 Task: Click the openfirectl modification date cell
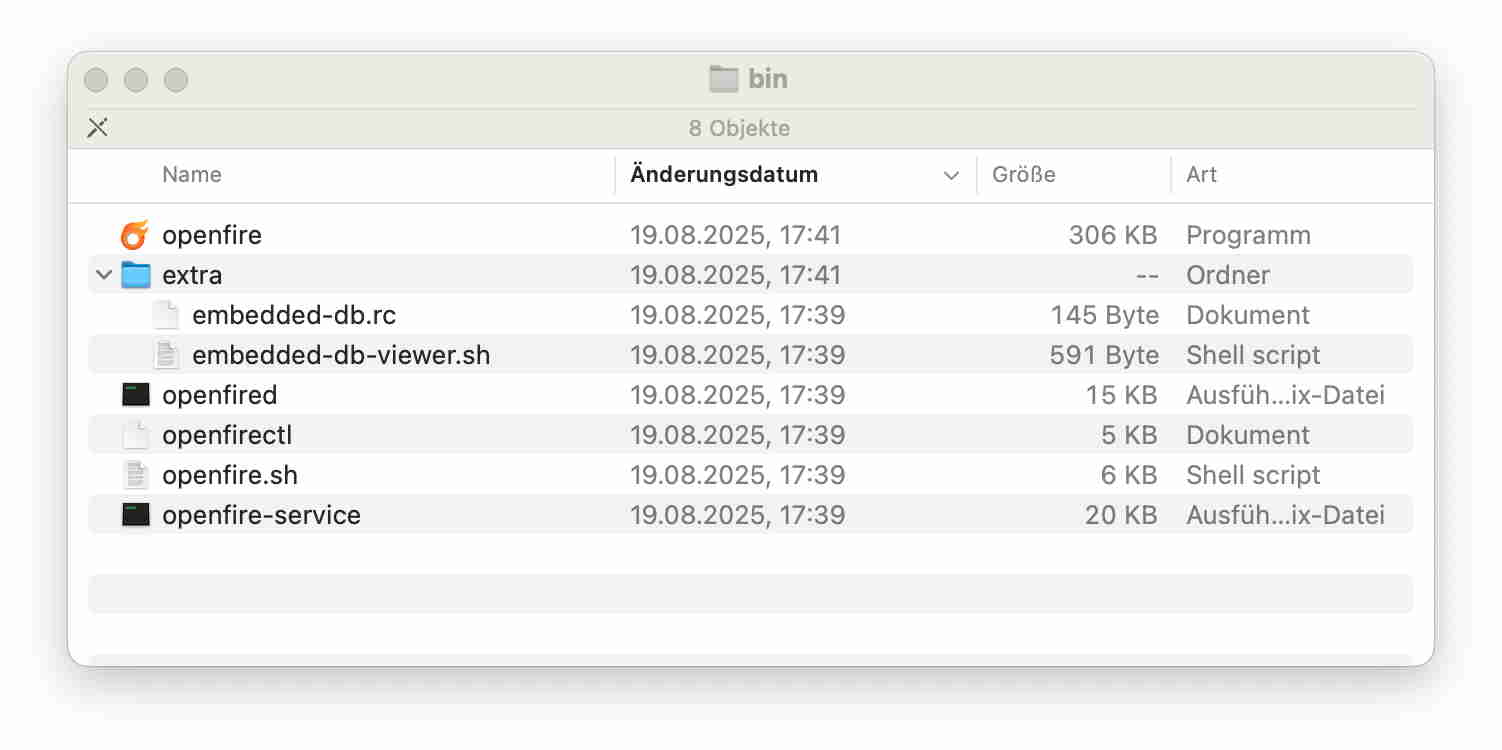click(738, 435)
